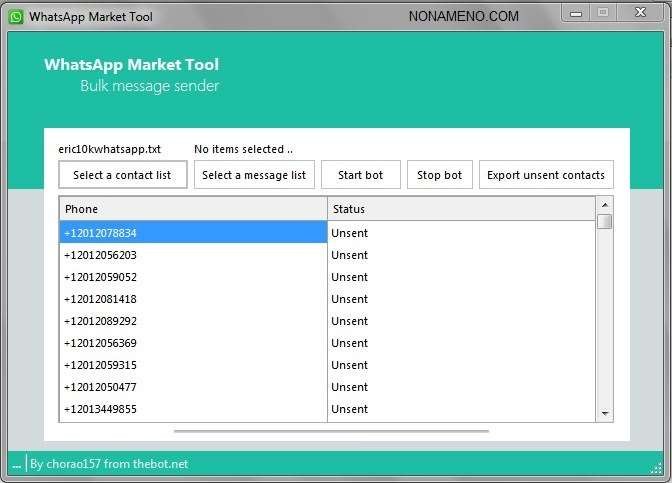Click scroll down arrow of contact list
This screenshot has width=672, height=483.
pyautogui.click(x=605, y=413)
